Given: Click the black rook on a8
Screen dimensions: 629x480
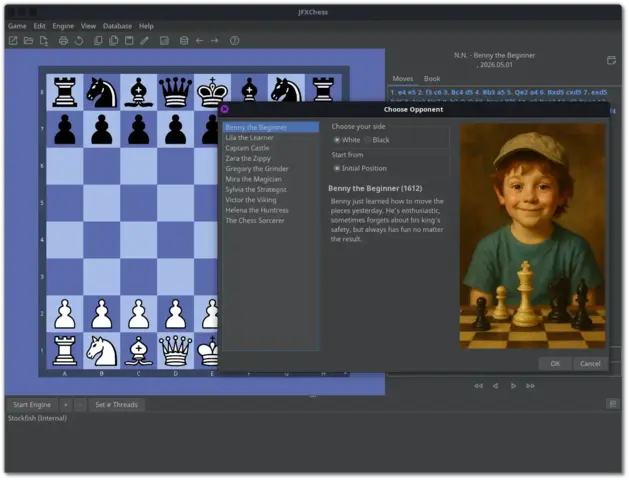Looking at the screenshot, I should pos(65,92).
